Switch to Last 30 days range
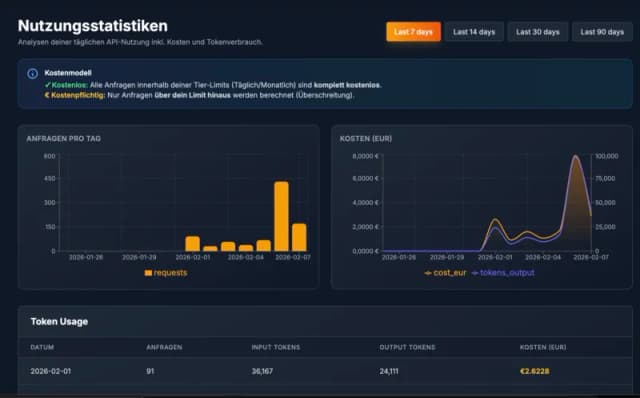 point(538,32)
